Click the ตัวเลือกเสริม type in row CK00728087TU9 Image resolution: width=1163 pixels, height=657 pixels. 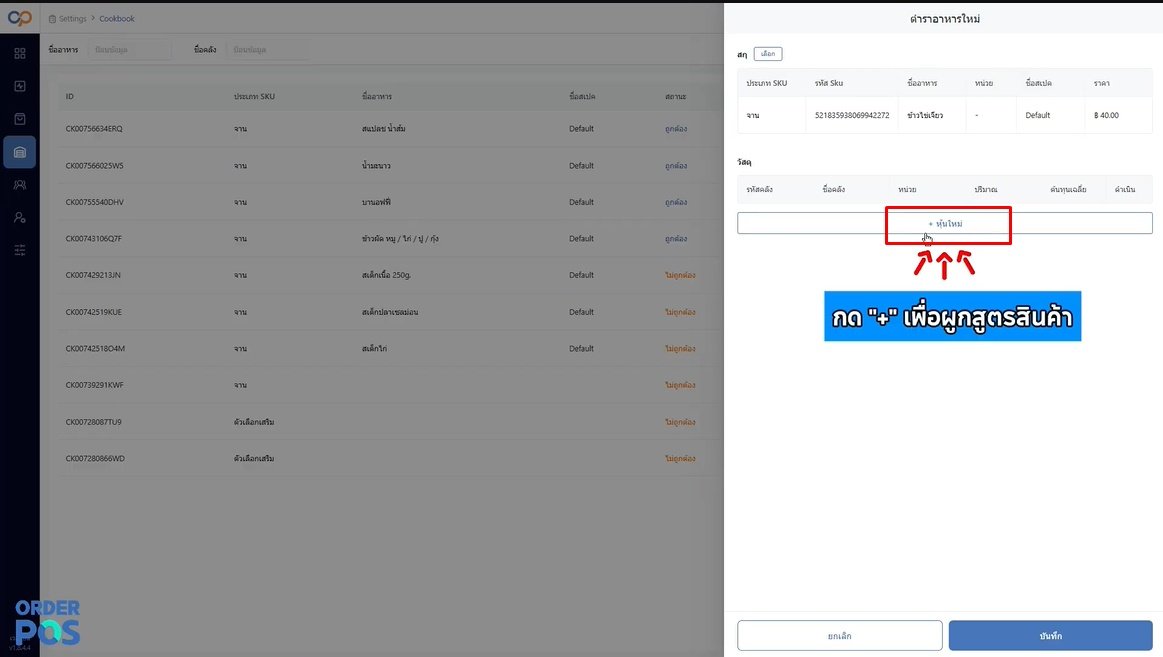(254, 422)
